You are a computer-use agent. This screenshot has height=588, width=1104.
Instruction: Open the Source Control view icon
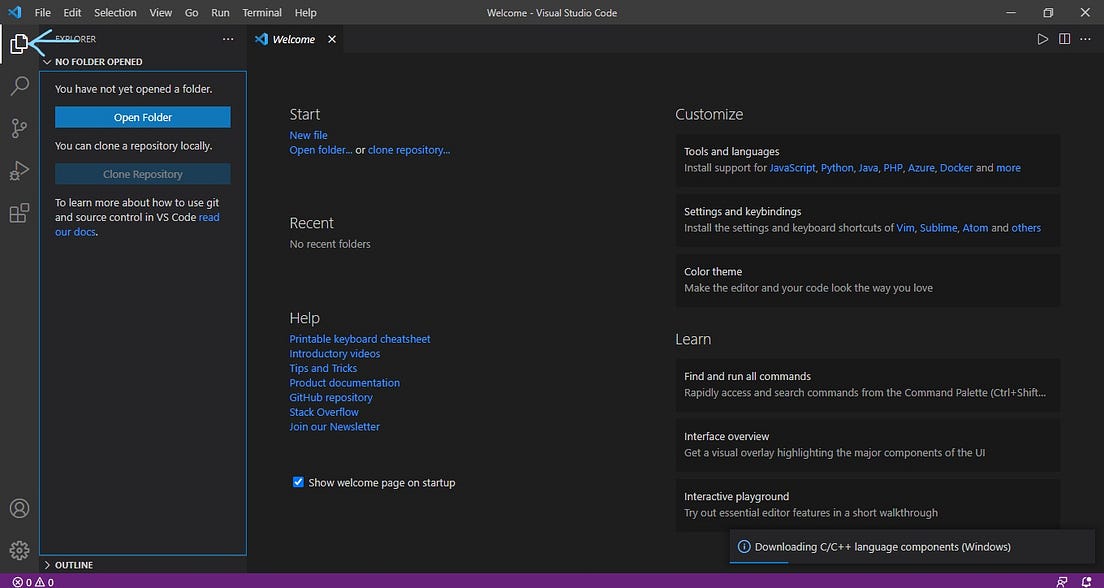click(x=19, y=128)
